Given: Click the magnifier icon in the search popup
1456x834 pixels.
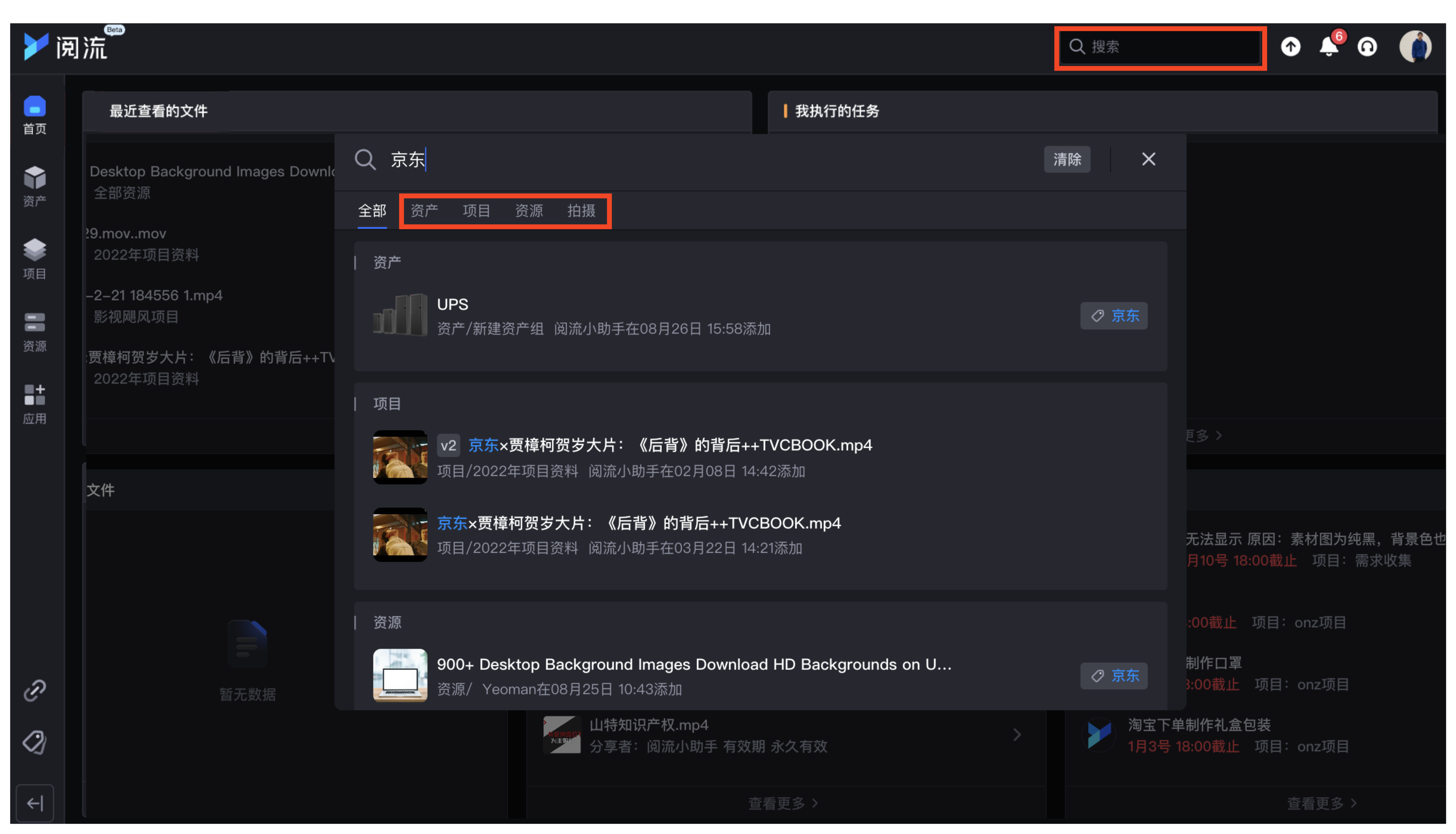Looking at the screenshot, I should 365,159.
